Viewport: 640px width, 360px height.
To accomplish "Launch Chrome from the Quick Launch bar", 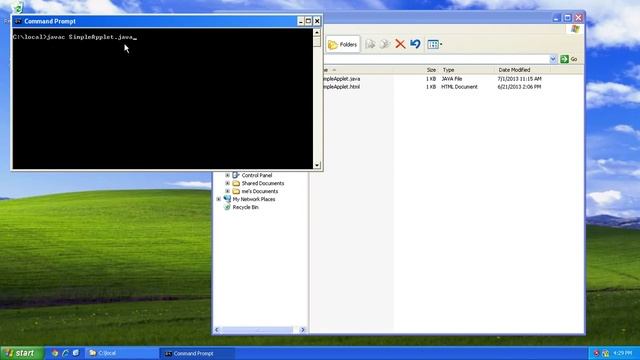I will pyautogui.click(x=55, y=353).
